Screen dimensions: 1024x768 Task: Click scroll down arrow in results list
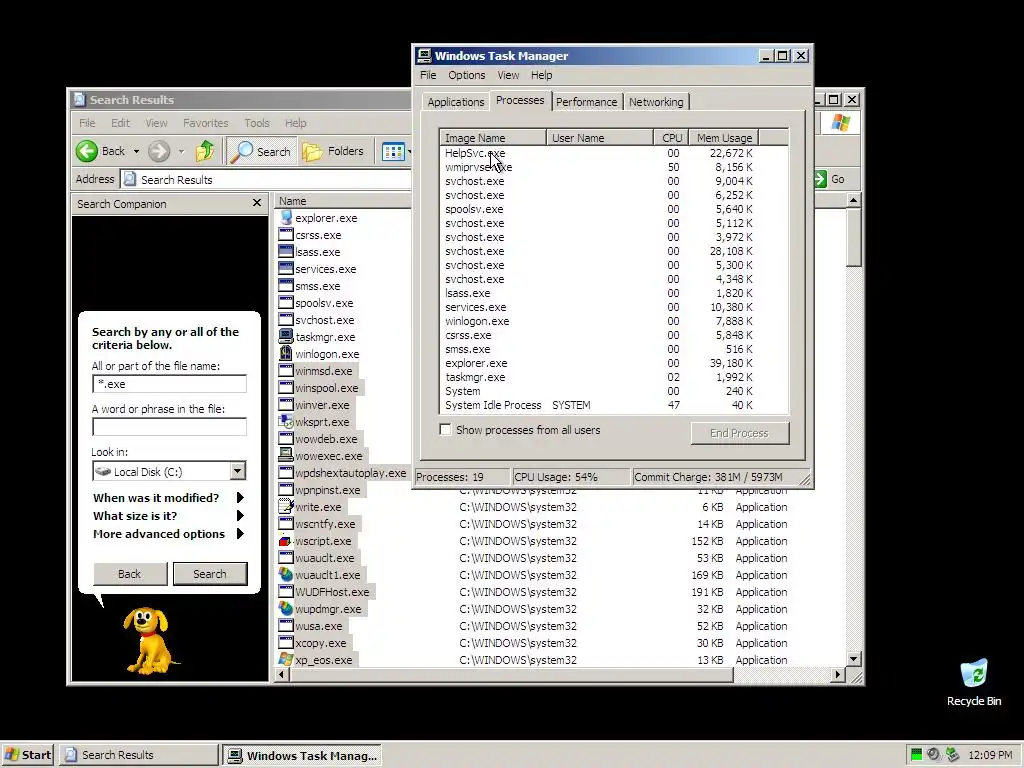tap(853, 659)
